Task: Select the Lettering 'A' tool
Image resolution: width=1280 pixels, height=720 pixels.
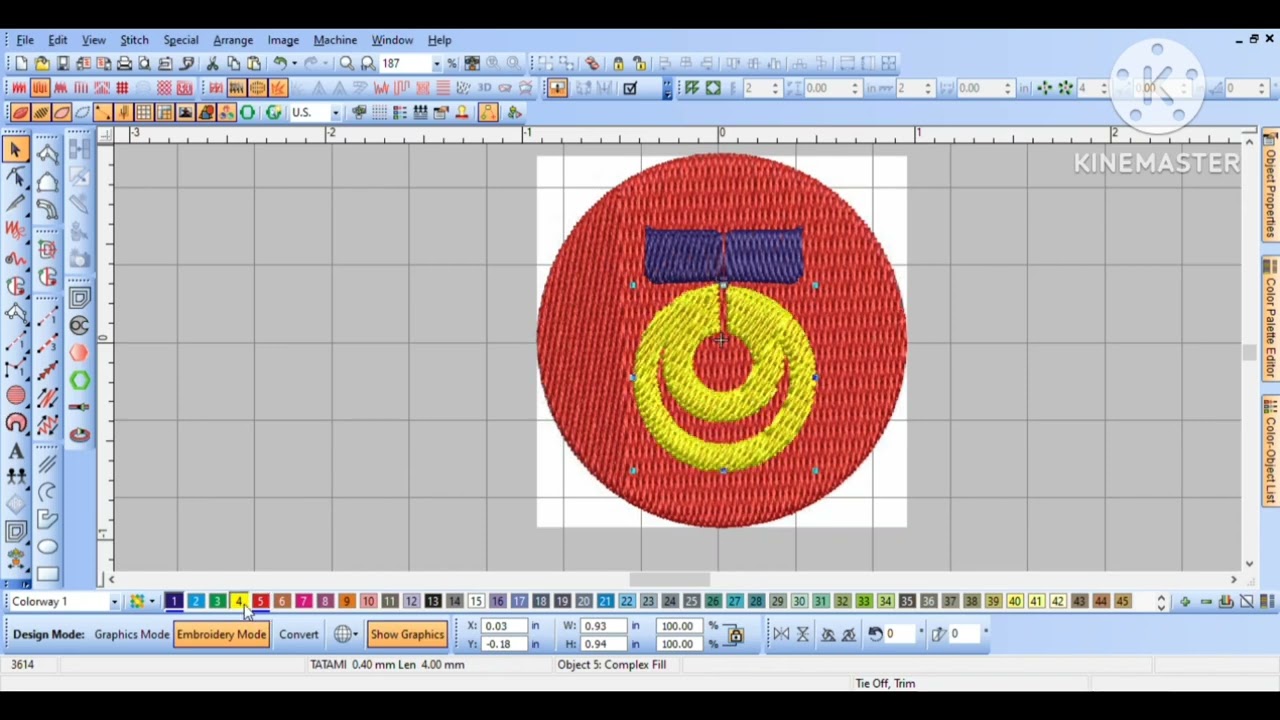Action: [x=16, y=452]
